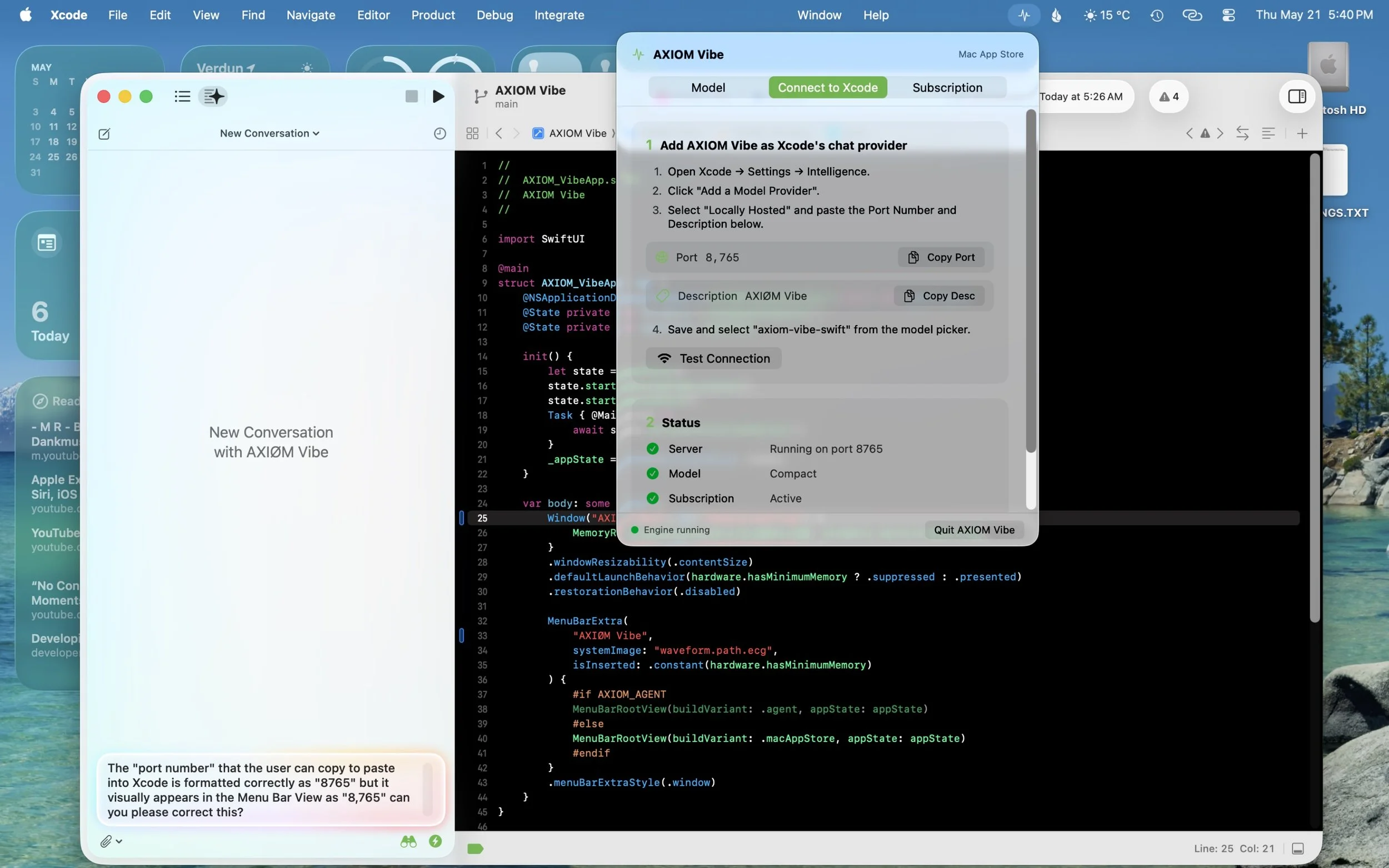
Task: Open the flame icon in menu bar
Action: (1056, 15)
